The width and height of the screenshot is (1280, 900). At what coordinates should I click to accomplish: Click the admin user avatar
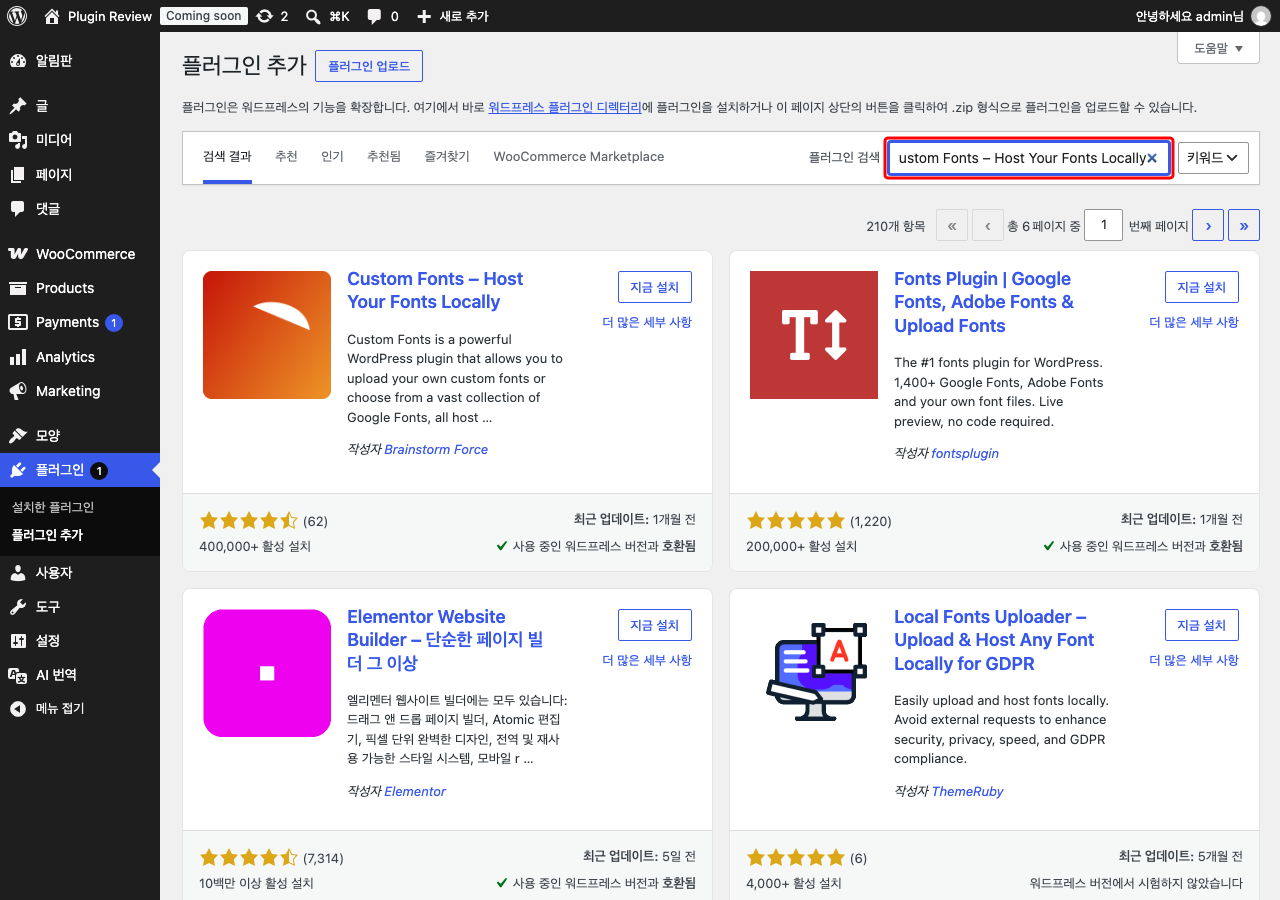pos(1261,16)
